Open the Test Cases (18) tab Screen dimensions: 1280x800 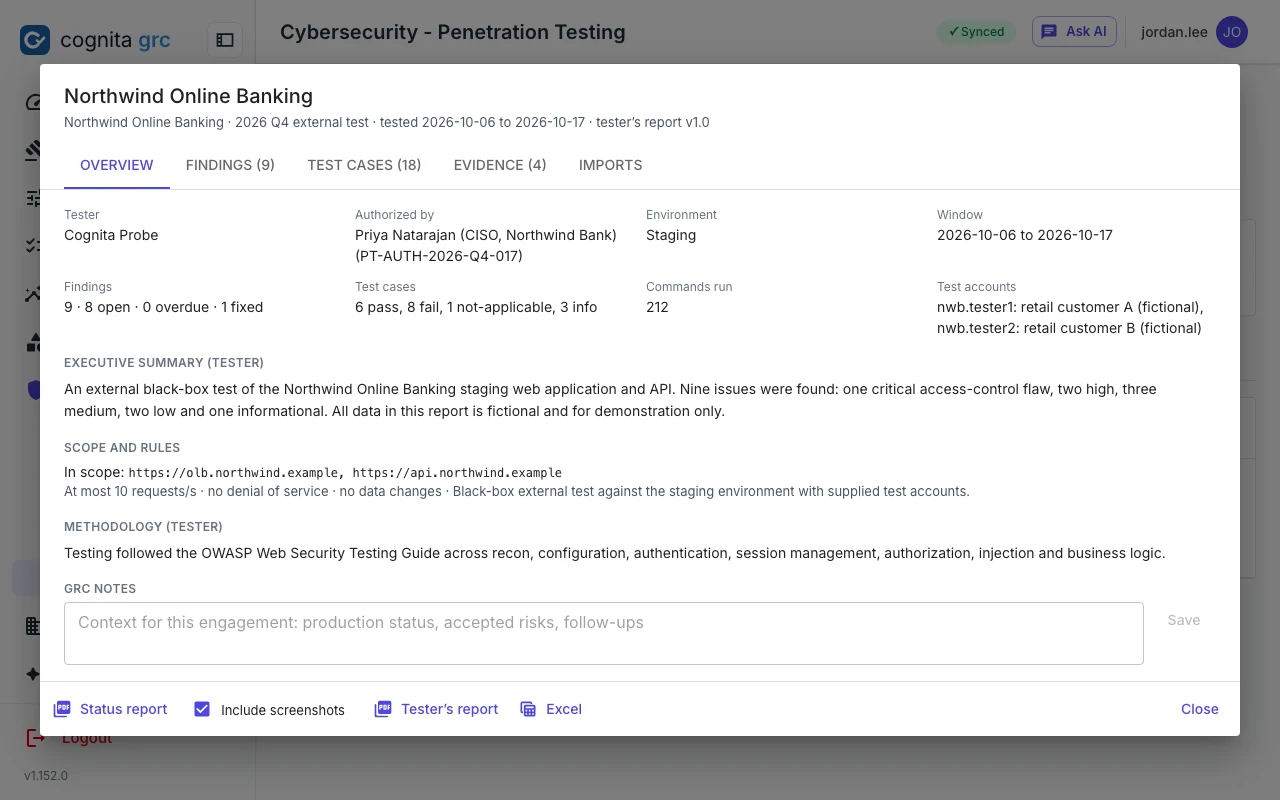364,165
